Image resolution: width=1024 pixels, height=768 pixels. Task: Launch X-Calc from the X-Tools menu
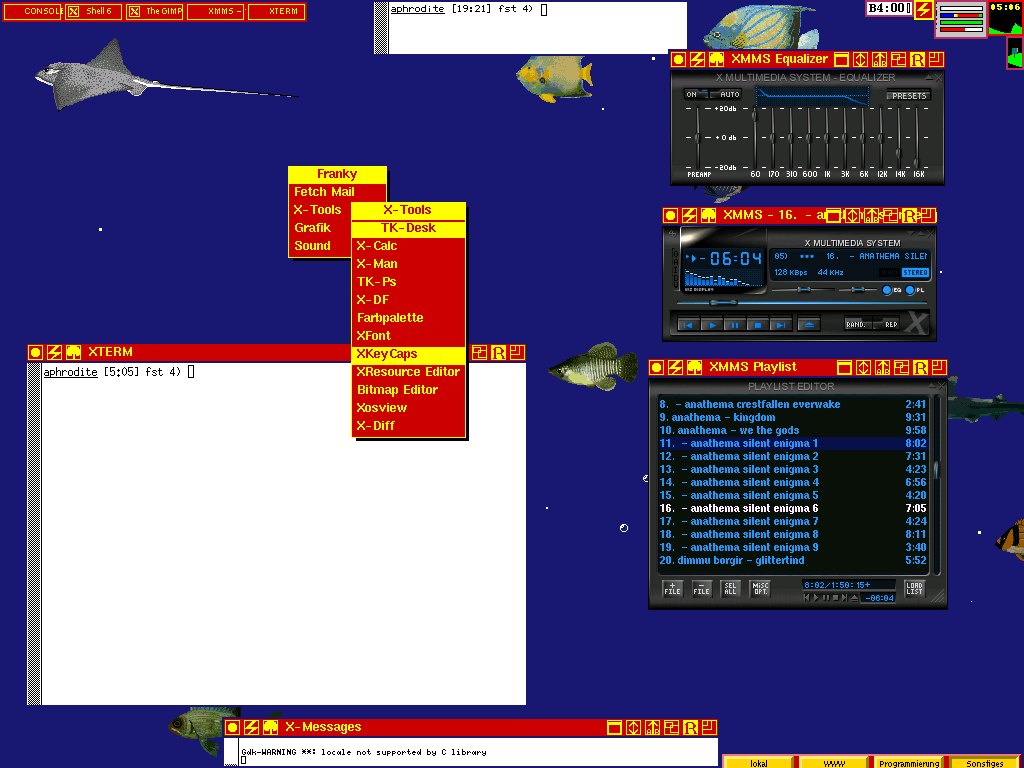[408, 246]
